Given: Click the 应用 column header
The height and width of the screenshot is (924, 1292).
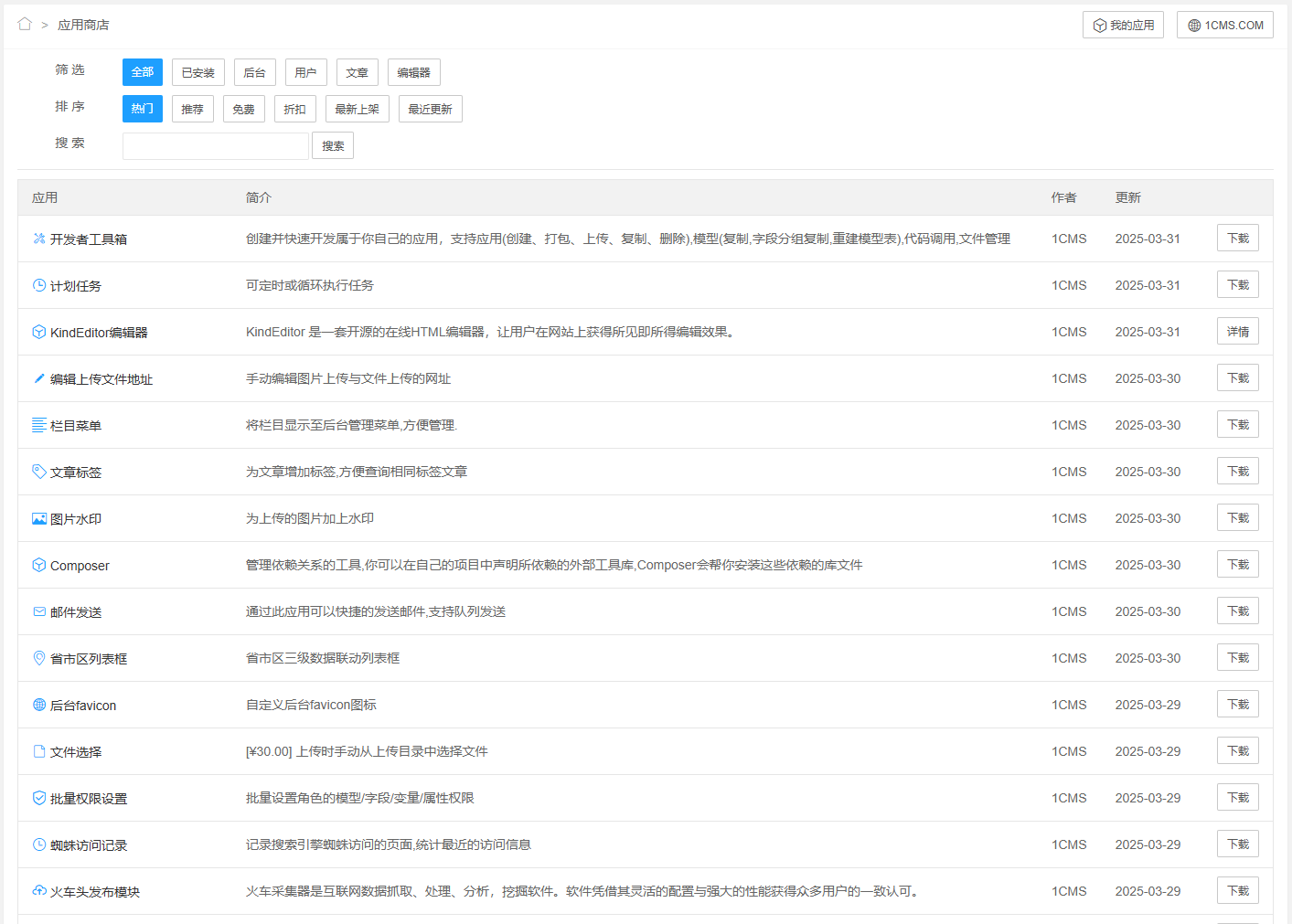Looking at the screenshot, I should [x=45, y=197].
